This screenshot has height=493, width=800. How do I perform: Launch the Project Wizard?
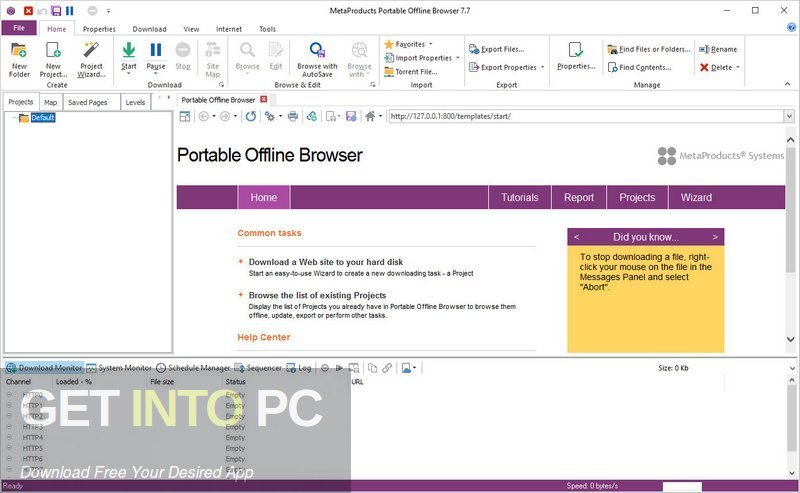pos(91,60)
